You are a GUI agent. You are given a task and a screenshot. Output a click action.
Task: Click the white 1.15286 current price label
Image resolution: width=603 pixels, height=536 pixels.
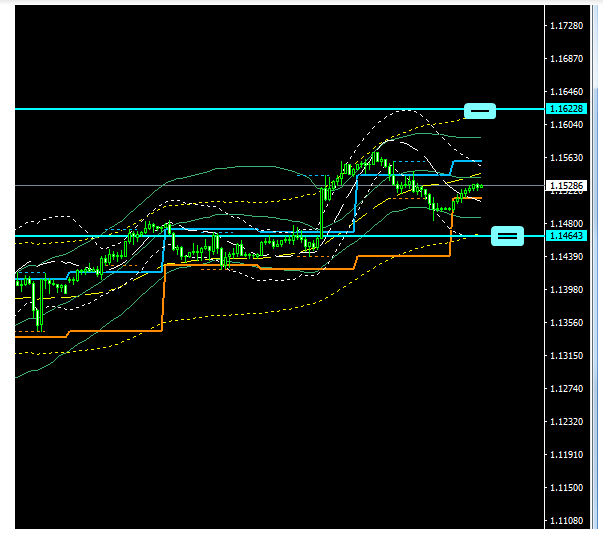566,186
